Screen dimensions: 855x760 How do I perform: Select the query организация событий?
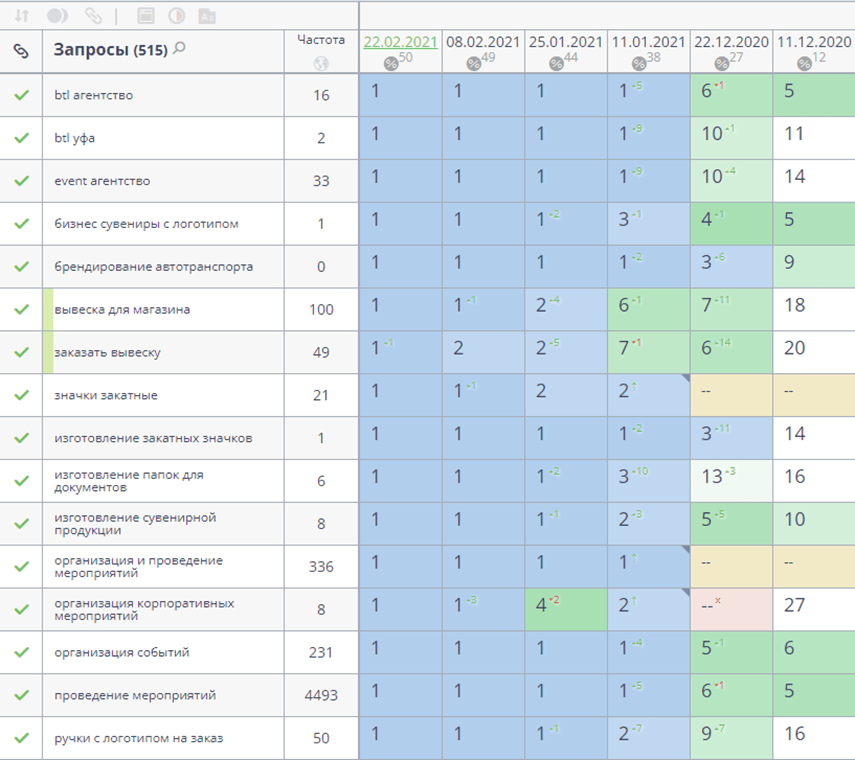[x=122, y=652]
